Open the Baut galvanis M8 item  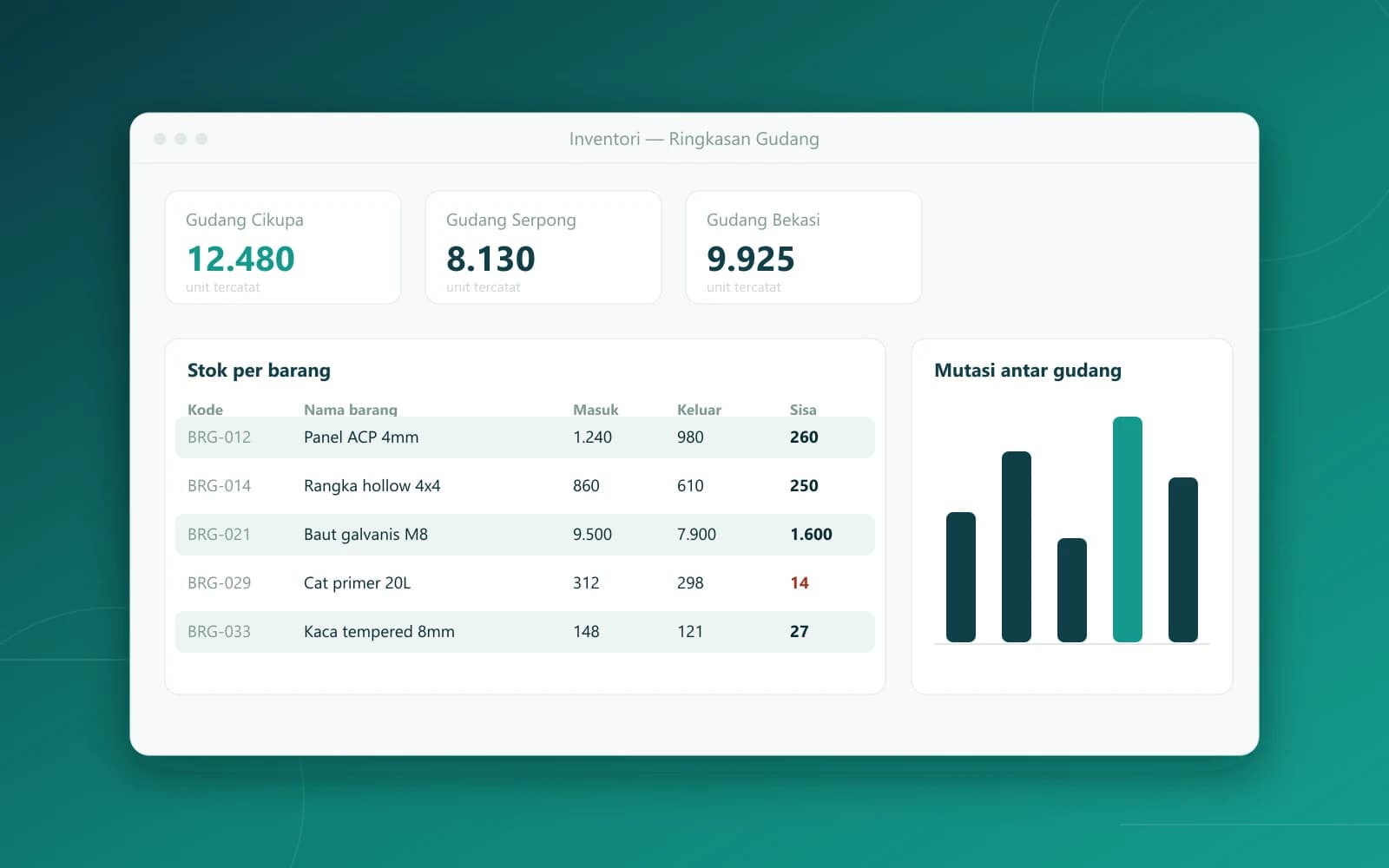click(365, 535)
